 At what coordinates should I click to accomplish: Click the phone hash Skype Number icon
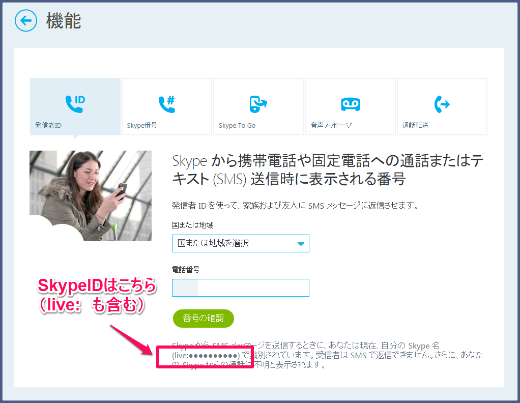167,104
